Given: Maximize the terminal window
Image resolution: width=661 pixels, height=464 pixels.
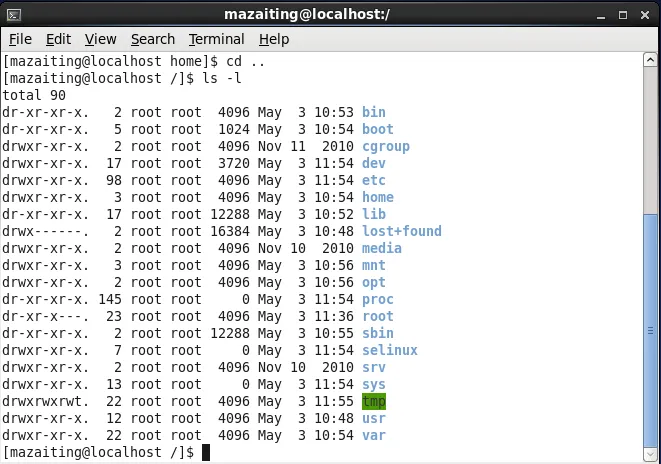Looking at the screenshot, I should pyautogui.click(x=623, y=16).
